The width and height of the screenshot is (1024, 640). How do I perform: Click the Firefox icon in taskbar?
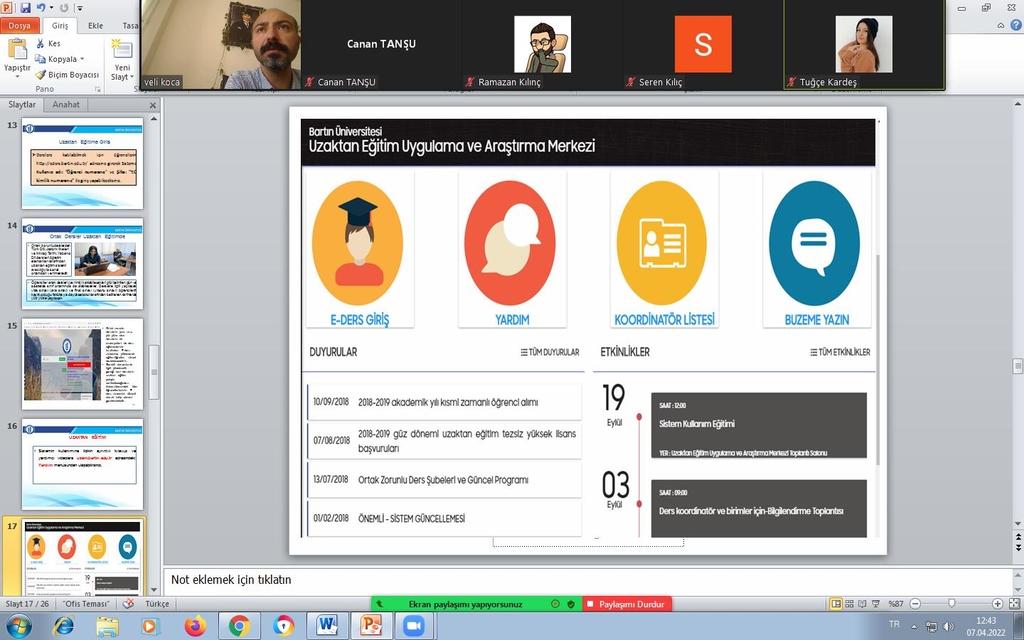[x=195, y=626]
